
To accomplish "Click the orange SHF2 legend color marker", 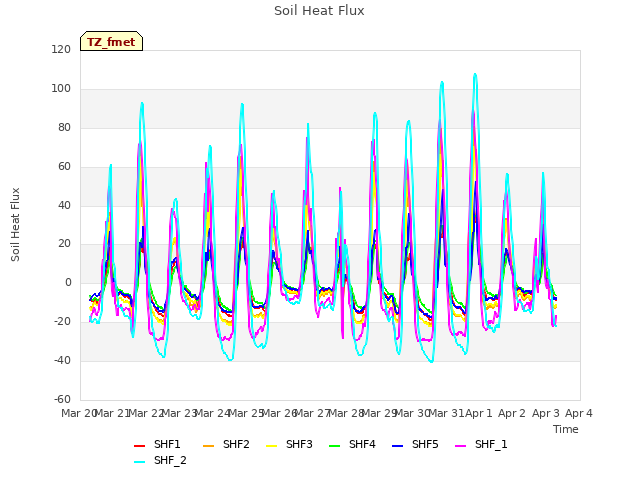I will click(209, 446).
